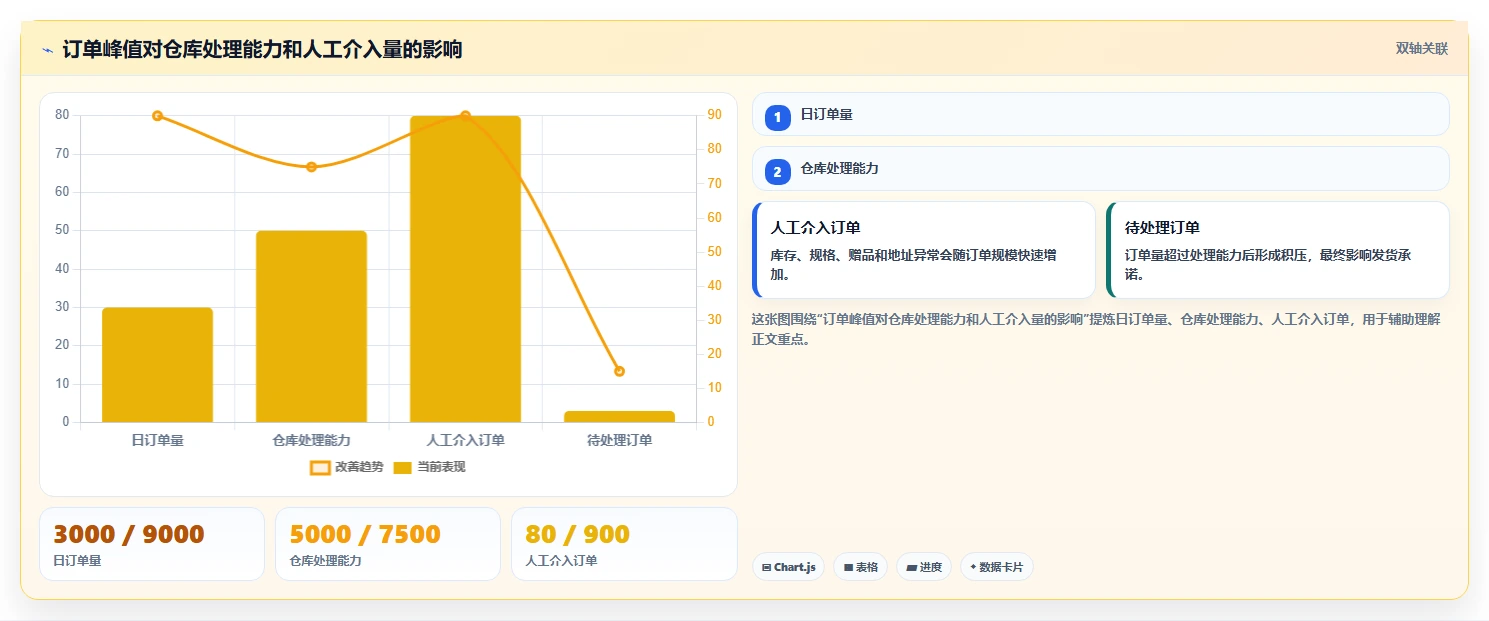Click the 表格 tag
Screen dimensions: 1489x621
(860, 567)
